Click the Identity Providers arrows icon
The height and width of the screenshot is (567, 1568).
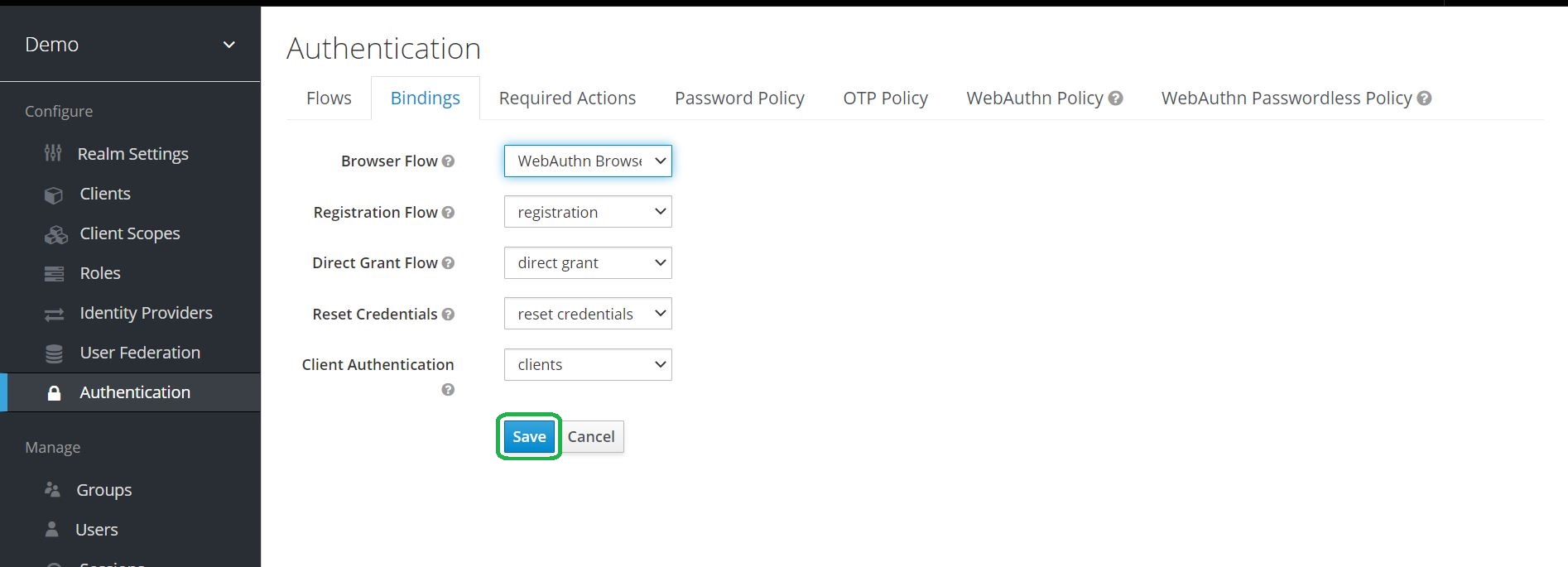pos(54,314)
